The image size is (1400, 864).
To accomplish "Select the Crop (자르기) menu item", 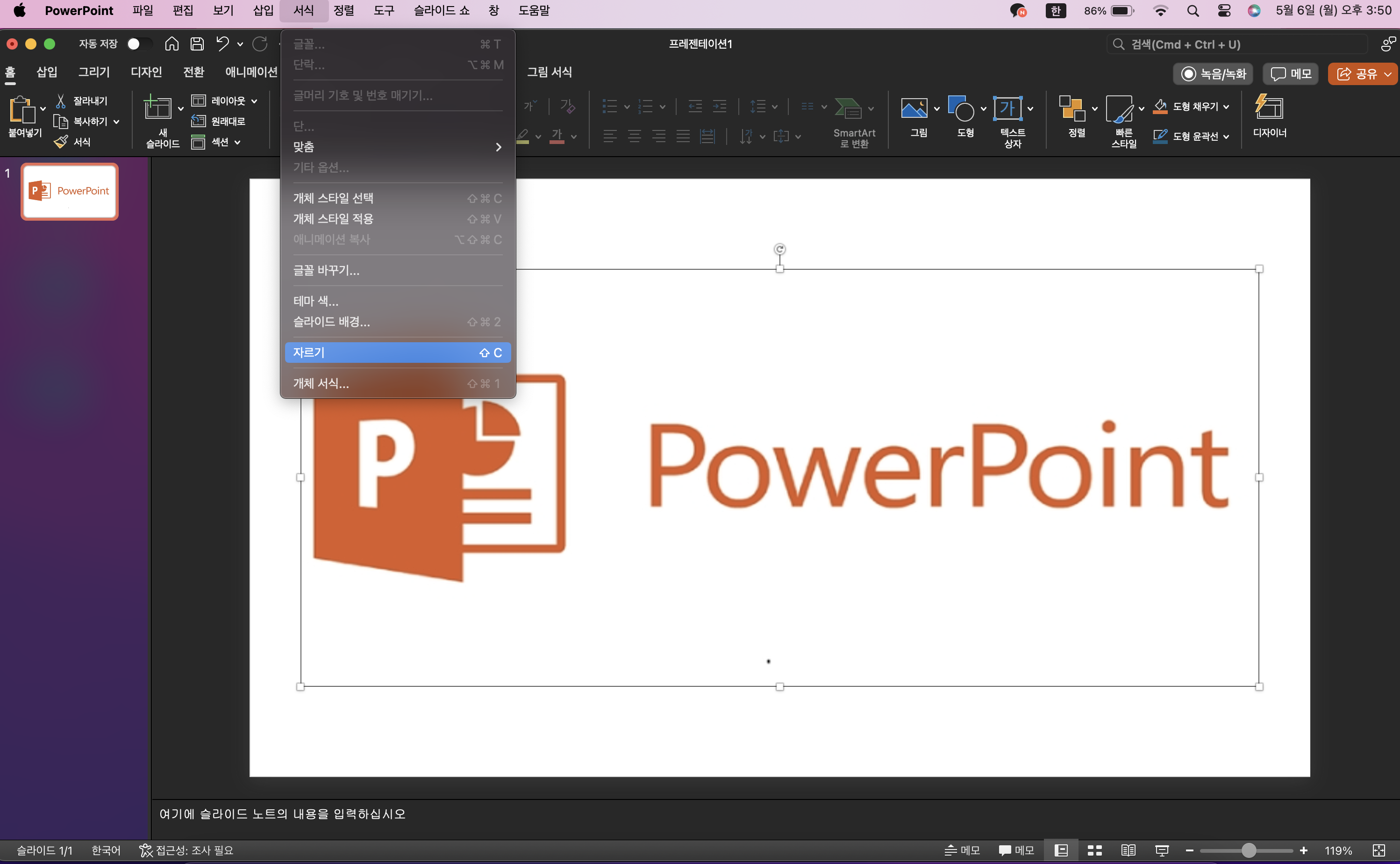I will pyautogui.click(x=397, y=353).
